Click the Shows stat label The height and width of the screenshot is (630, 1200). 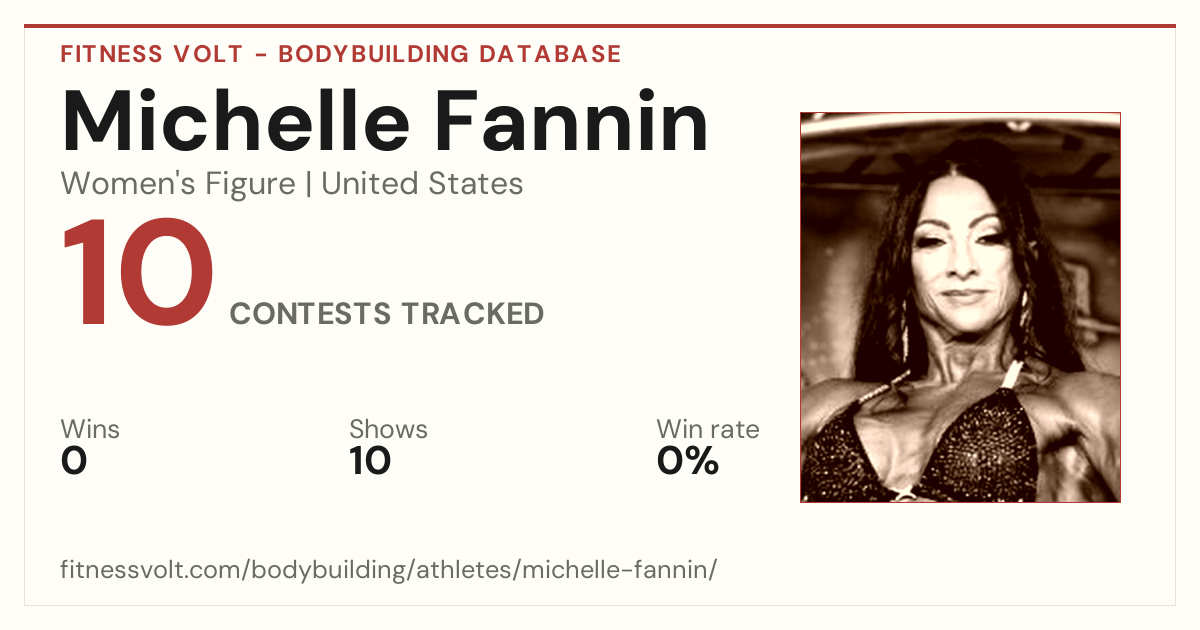click(x=388, y=430)
